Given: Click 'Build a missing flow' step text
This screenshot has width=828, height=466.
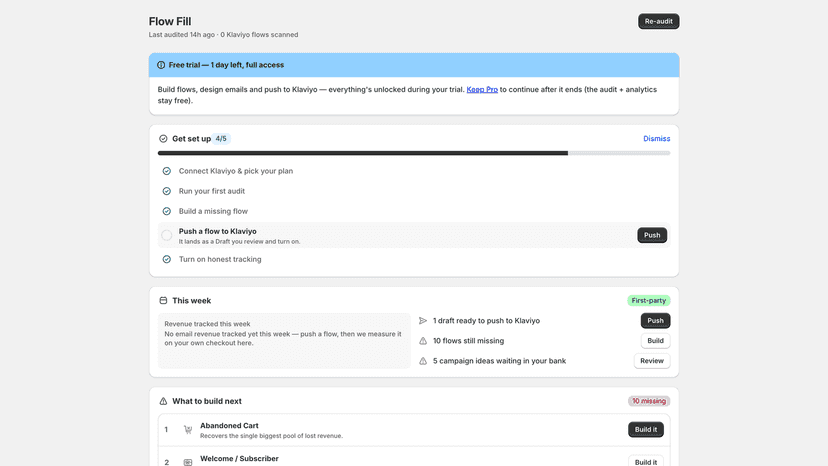Looking at the screenshot, I should [213, 211].
